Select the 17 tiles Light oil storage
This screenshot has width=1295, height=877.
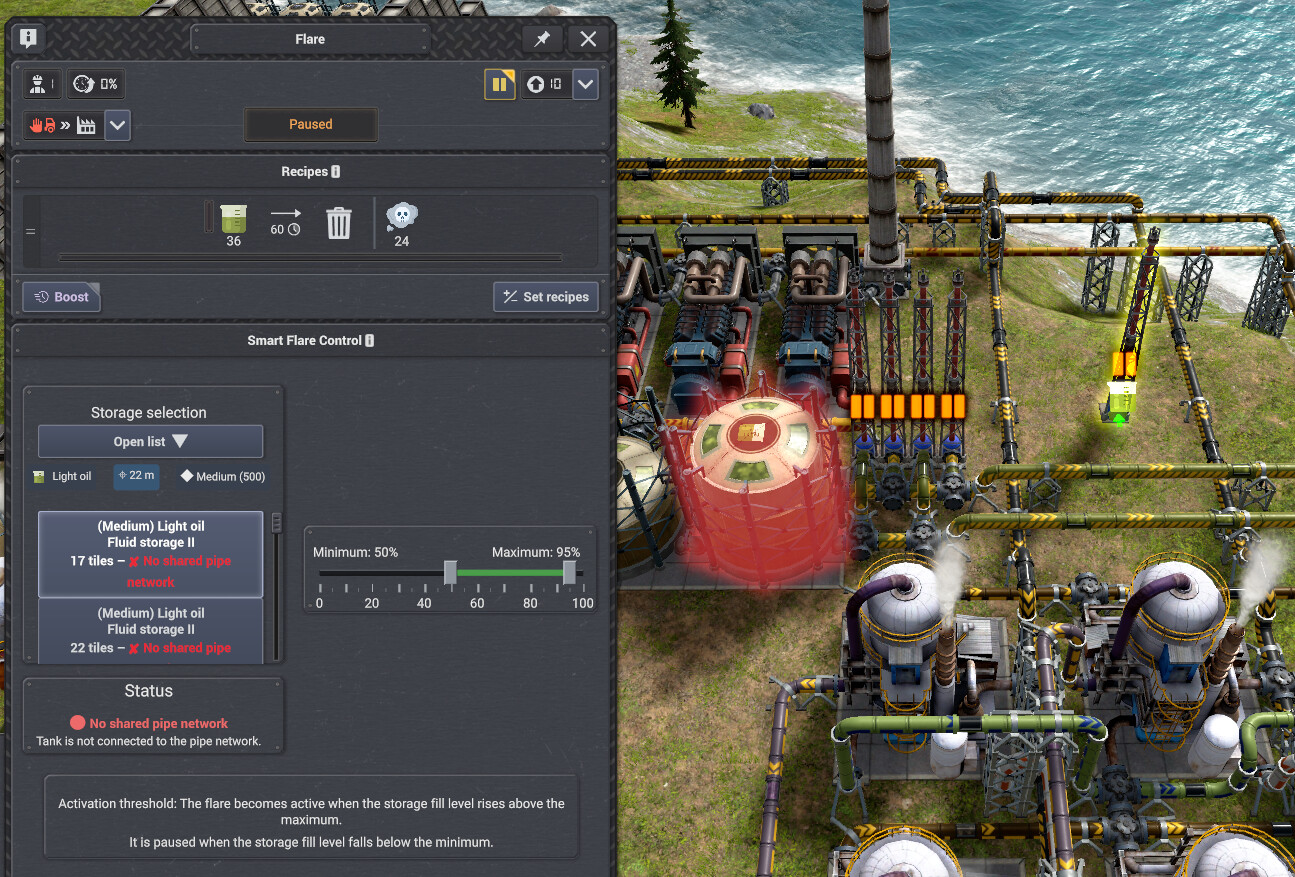(151, 554)
